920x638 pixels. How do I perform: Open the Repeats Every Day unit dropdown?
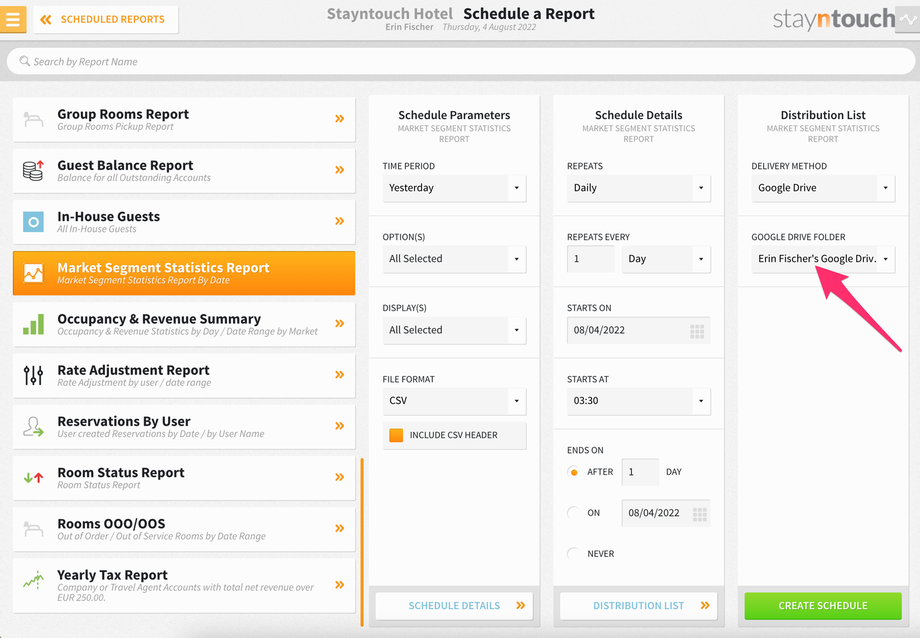(666, 259)
